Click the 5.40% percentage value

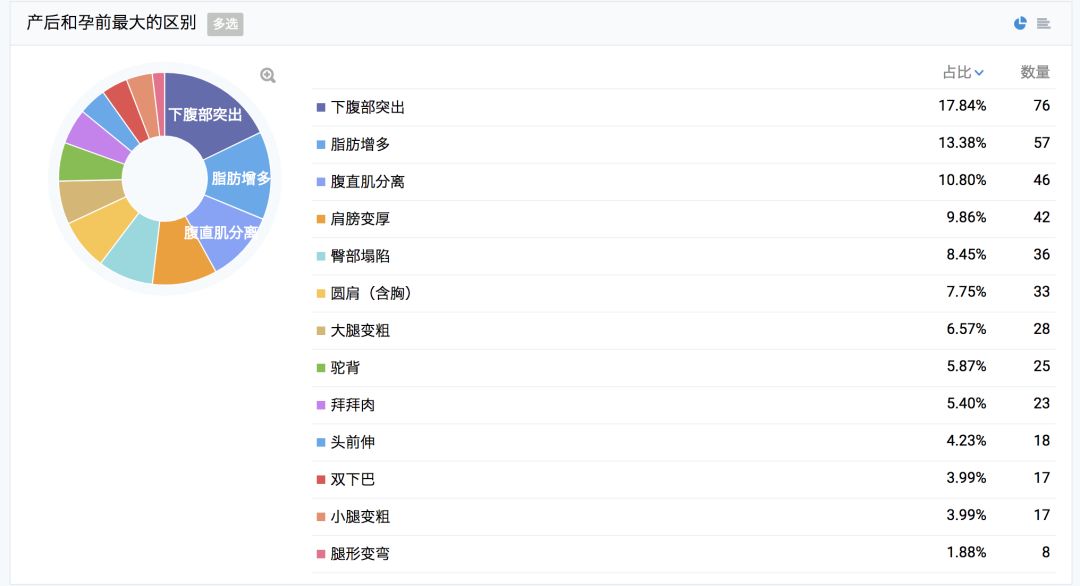[x=966, y=403]
